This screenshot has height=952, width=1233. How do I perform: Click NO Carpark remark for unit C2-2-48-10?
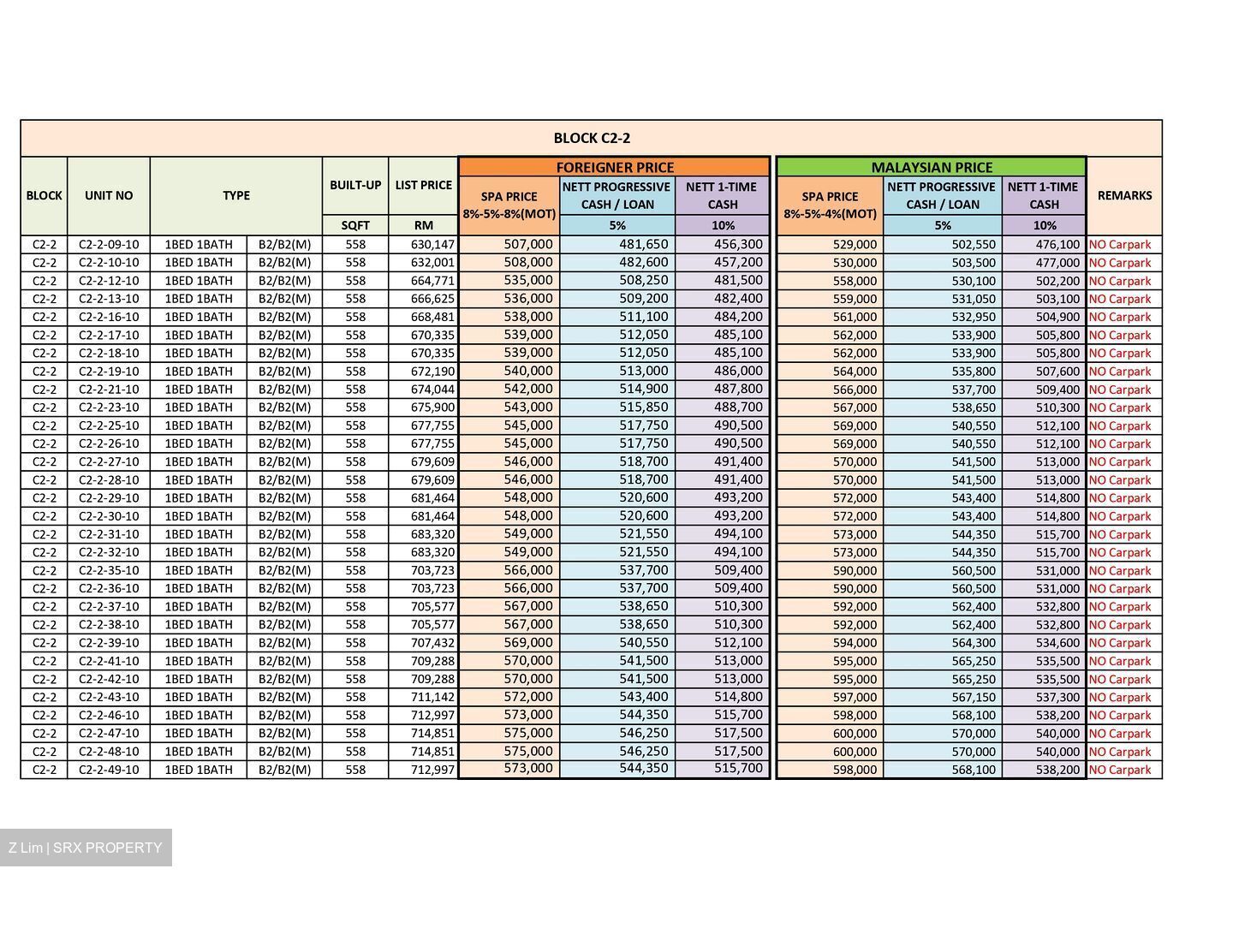click(1120, 752)
